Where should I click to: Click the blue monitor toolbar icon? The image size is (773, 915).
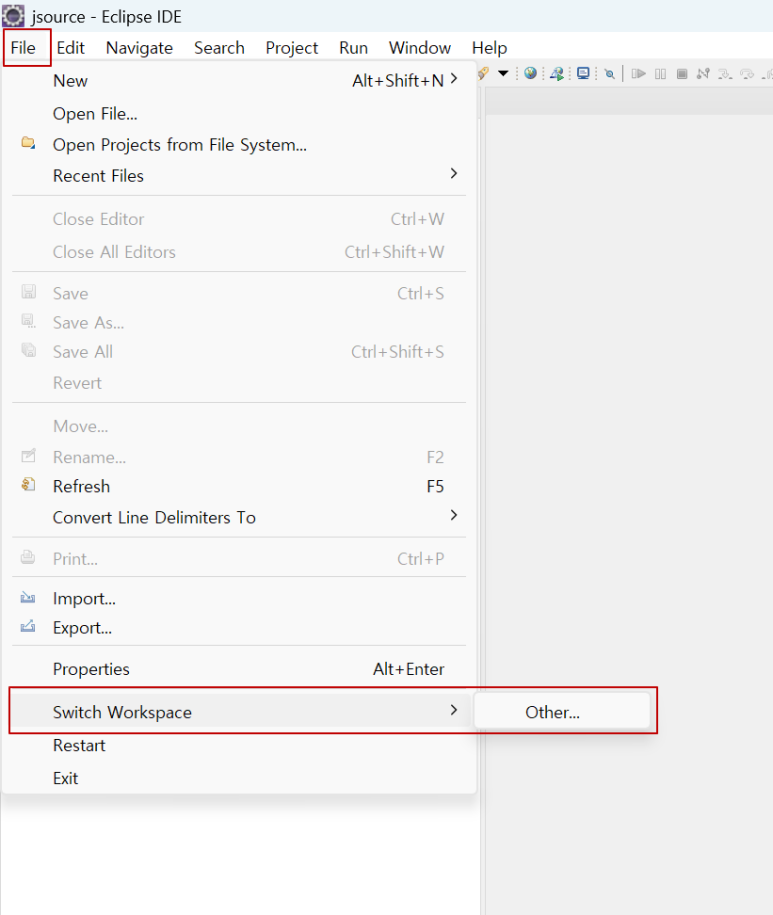(583, 74)
